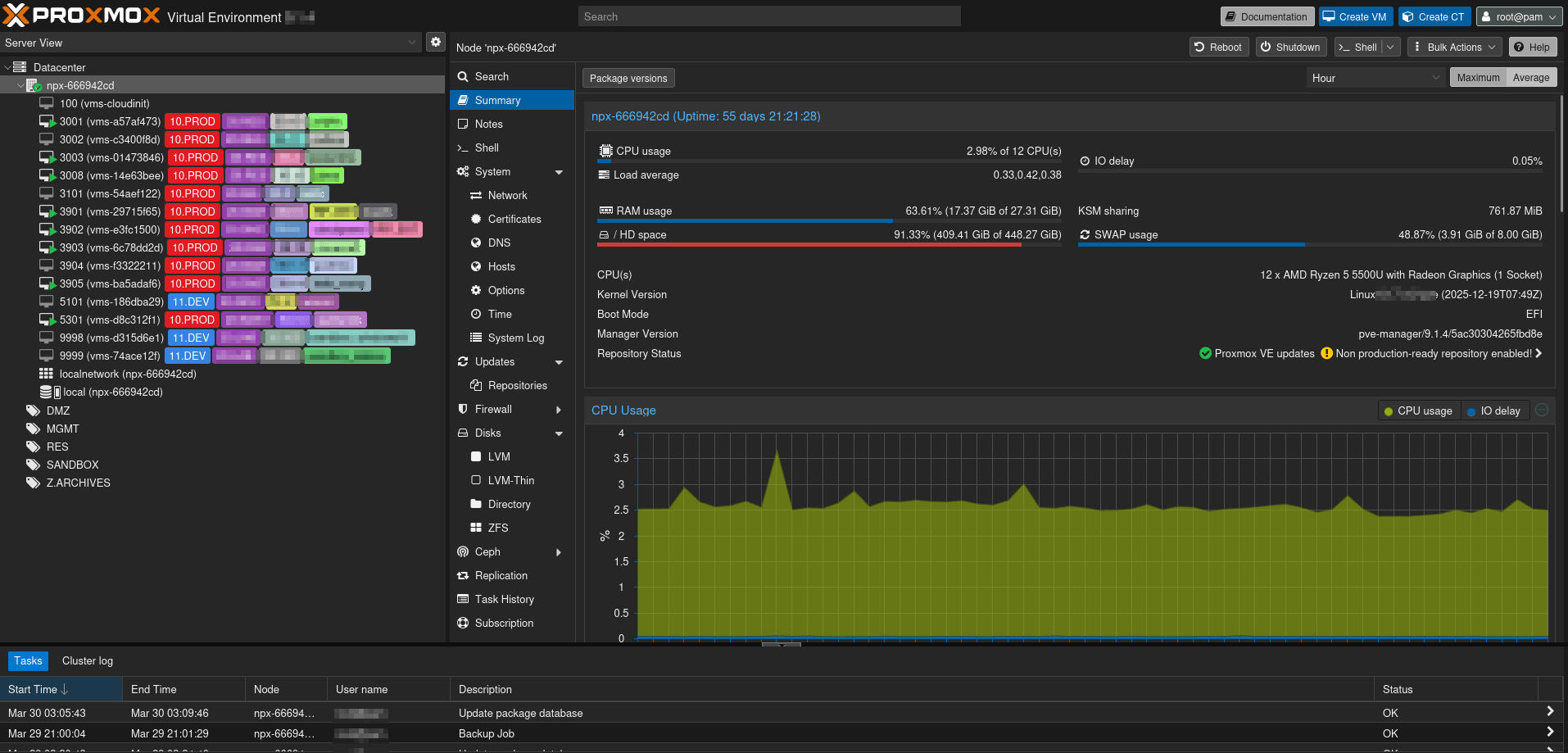
Task: Click the Package versions button
Action: tap(628, 78)
